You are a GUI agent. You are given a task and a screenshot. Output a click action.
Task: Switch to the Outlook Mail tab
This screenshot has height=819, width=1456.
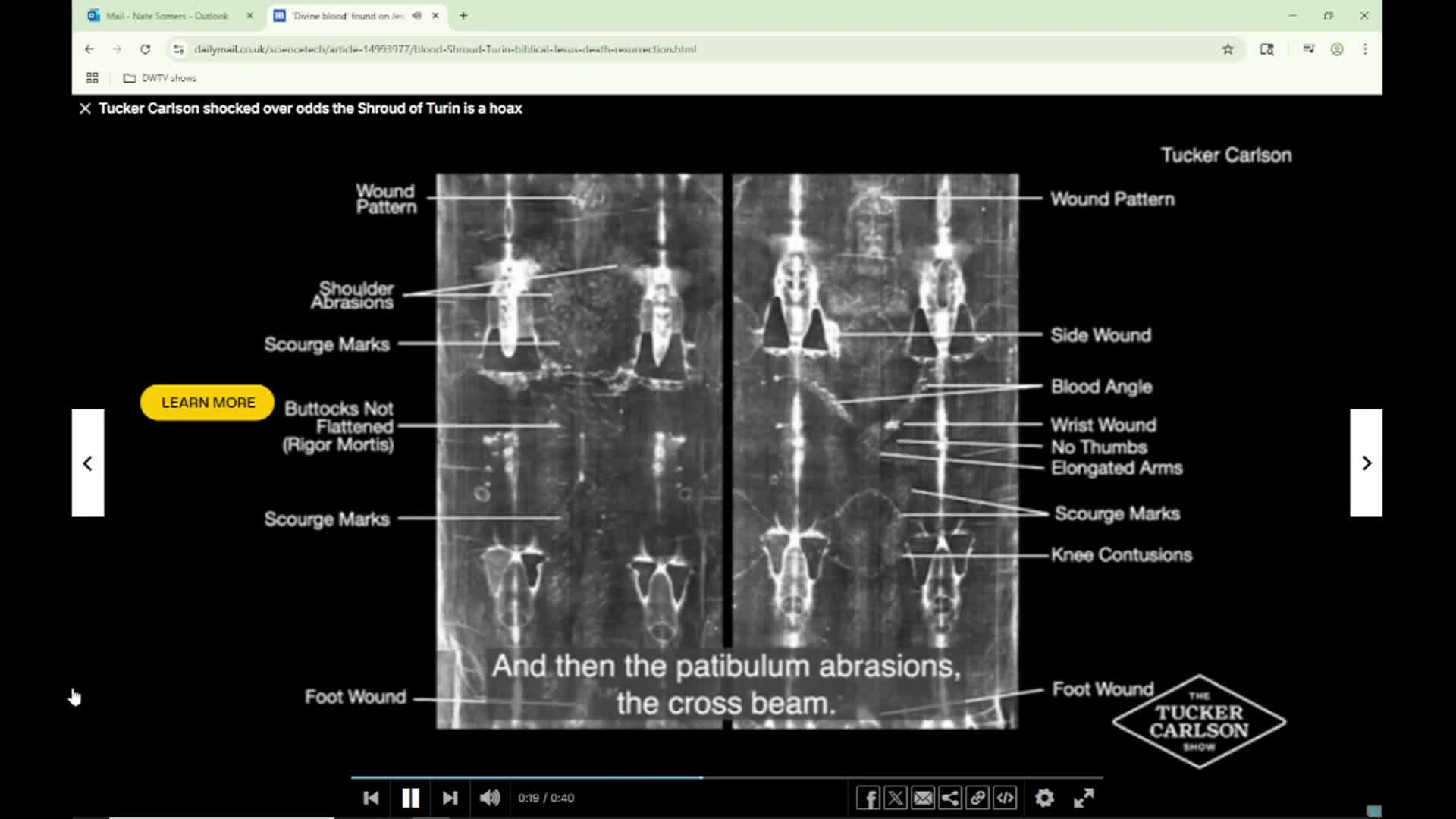point(168,16)
